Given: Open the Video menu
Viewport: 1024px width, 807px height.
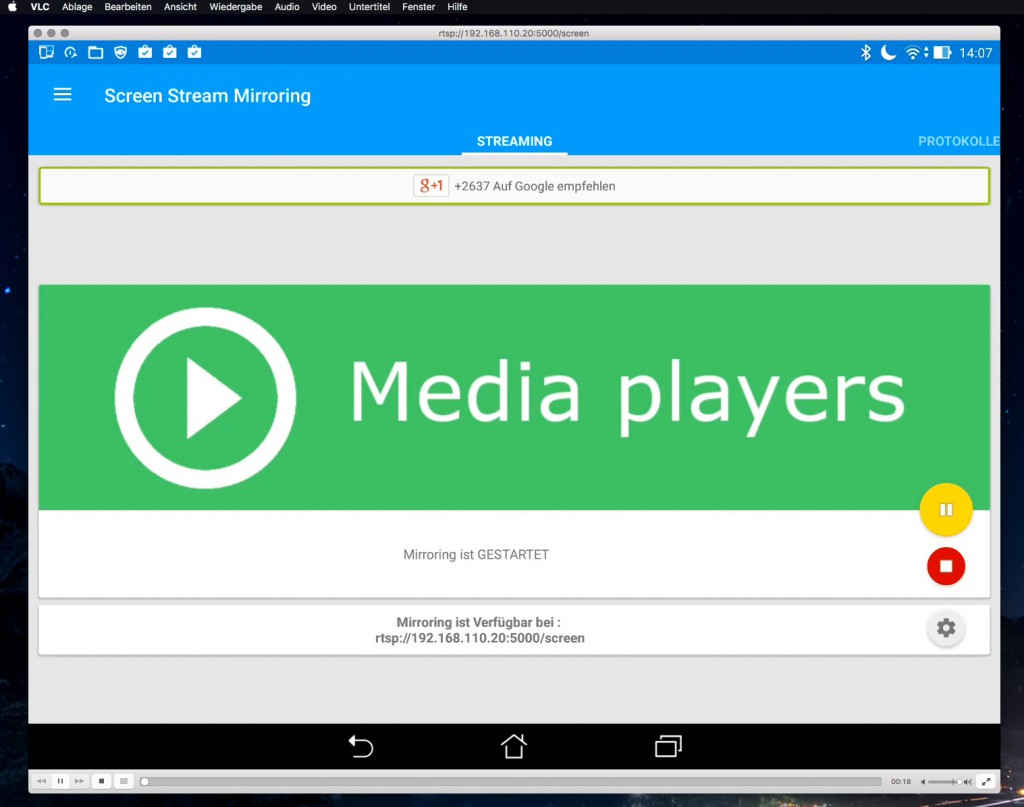Looking at the screenshot, I should coord(324,7).
